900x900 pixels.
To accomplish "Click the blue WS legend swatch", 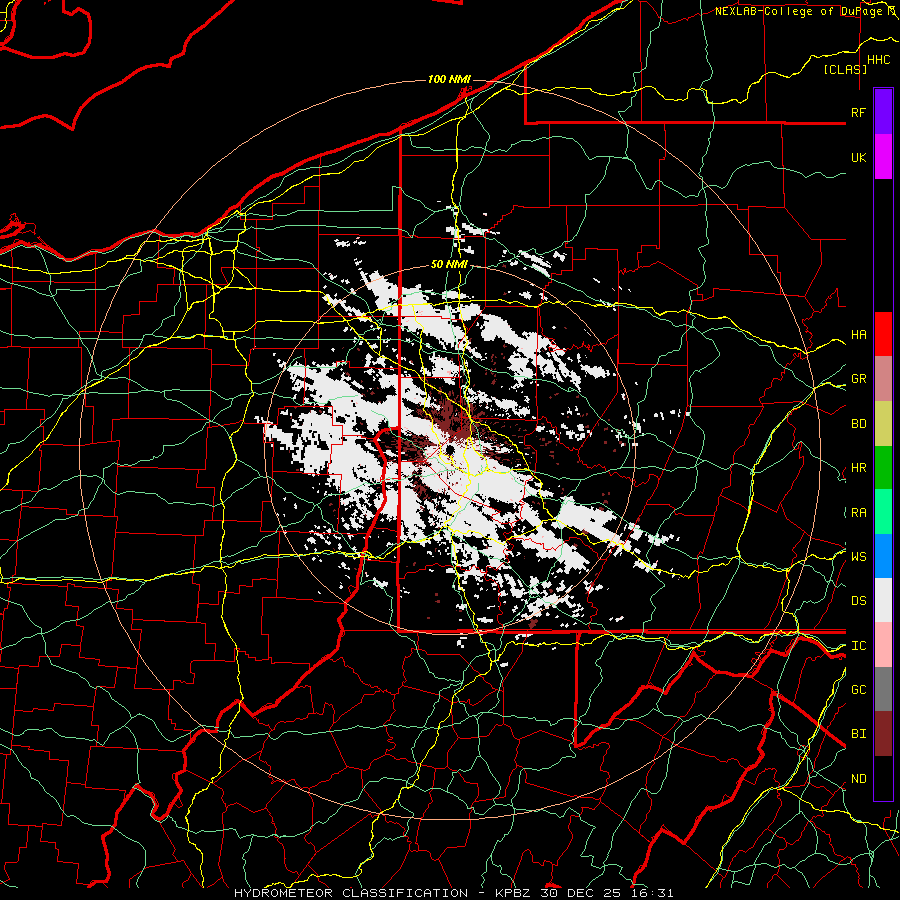I will pyautogui.click(x=883, y=556).
